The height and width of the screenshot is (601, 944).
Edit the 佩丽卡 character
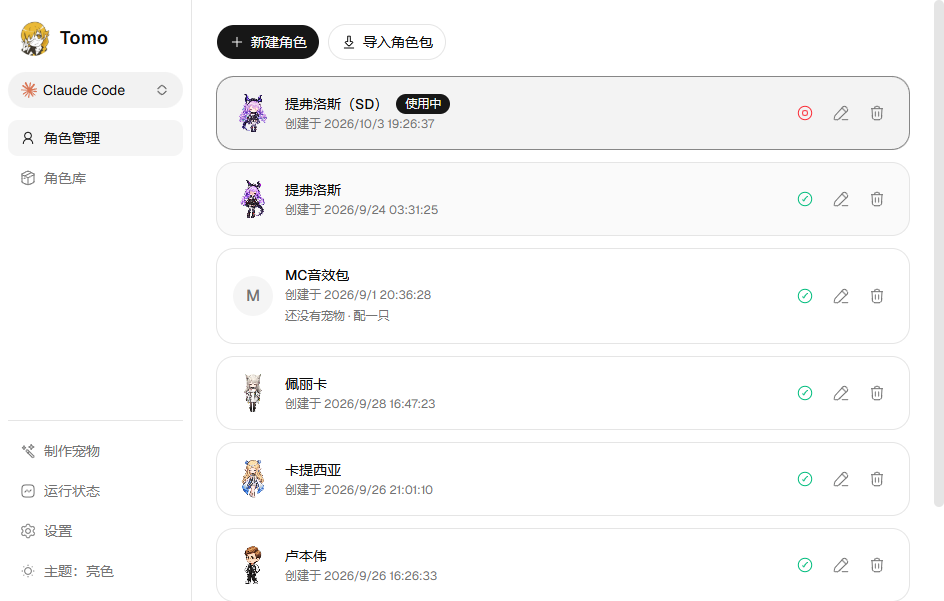point(841,393)
